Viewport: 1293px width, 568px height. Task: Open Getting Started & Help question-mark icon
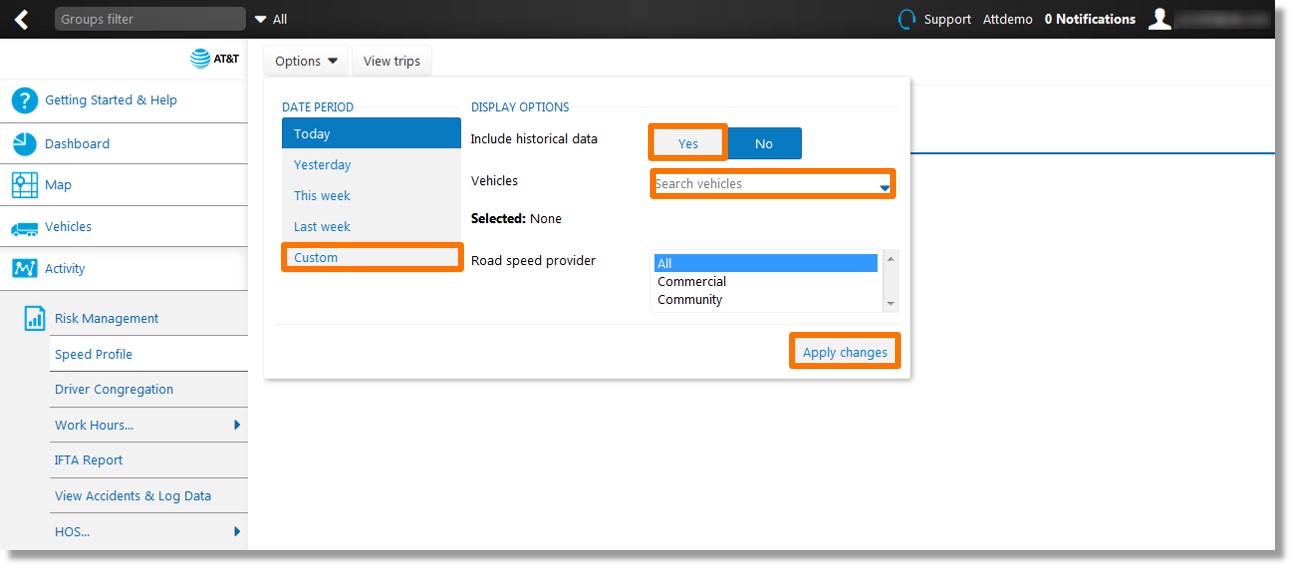[x=24, y=100]
